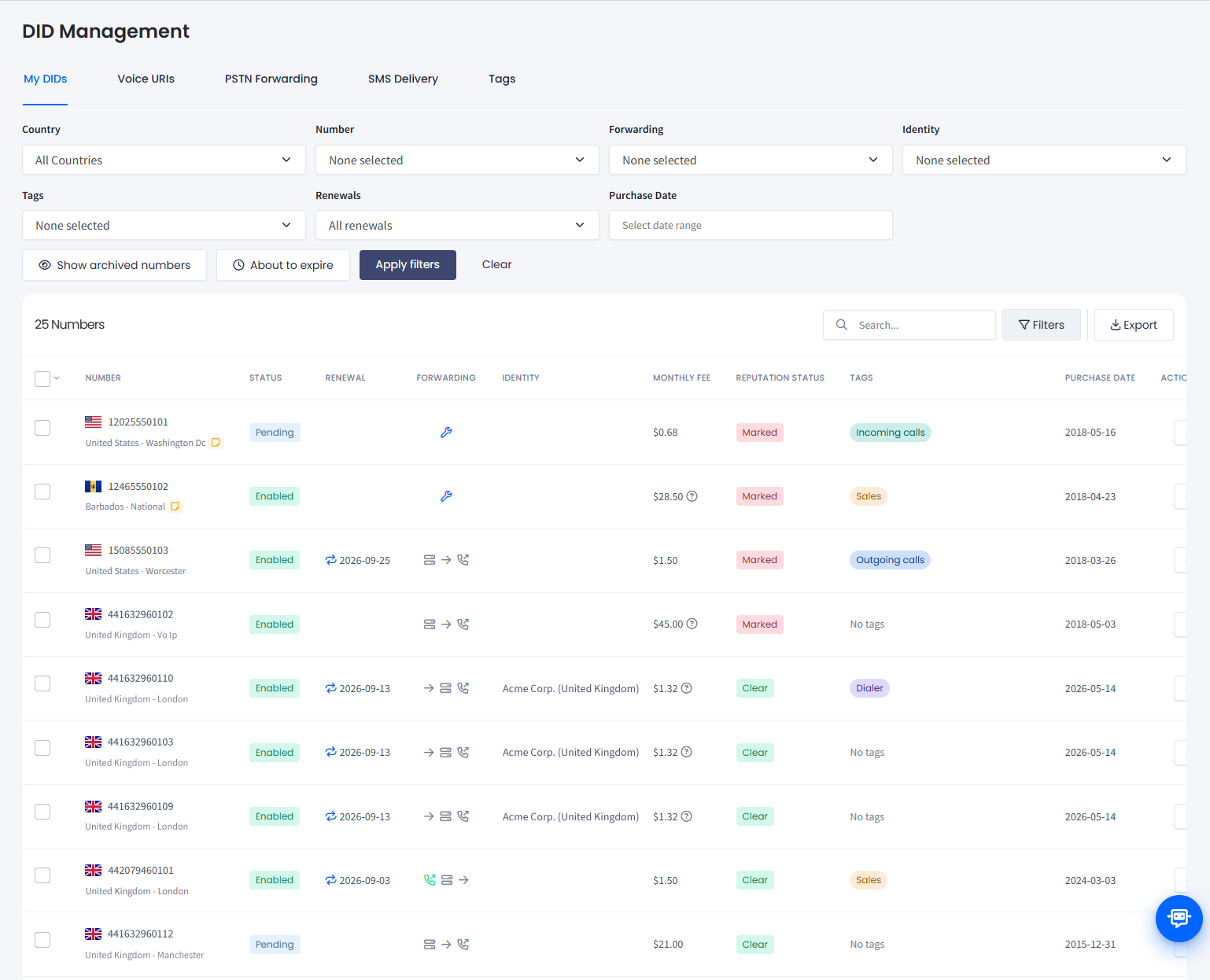Screen dimensions: 1210x980
Task: Click renewal icon for 442079460101
Action: coord(331,880)
